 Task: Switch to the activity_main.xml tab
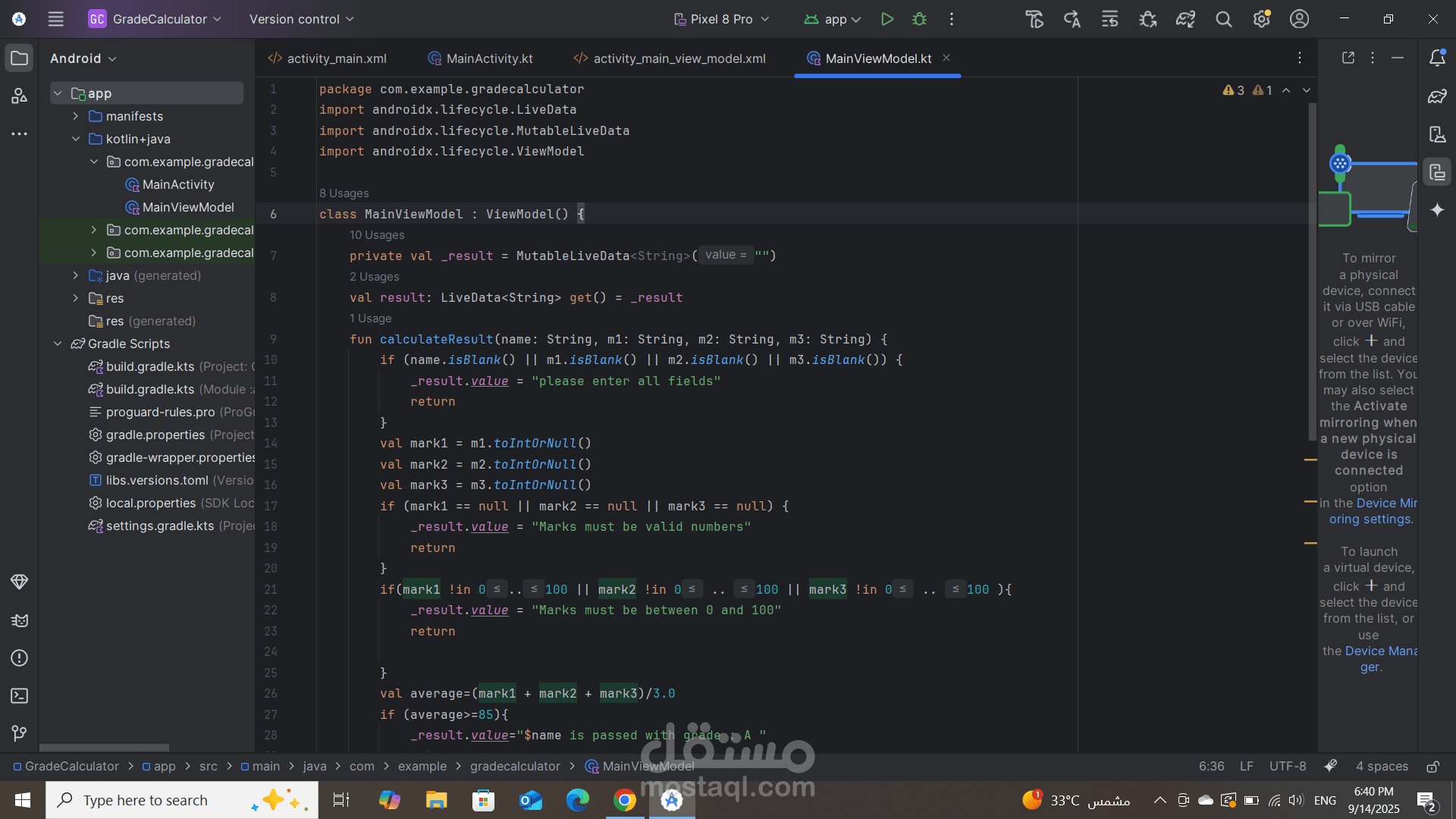328,58
